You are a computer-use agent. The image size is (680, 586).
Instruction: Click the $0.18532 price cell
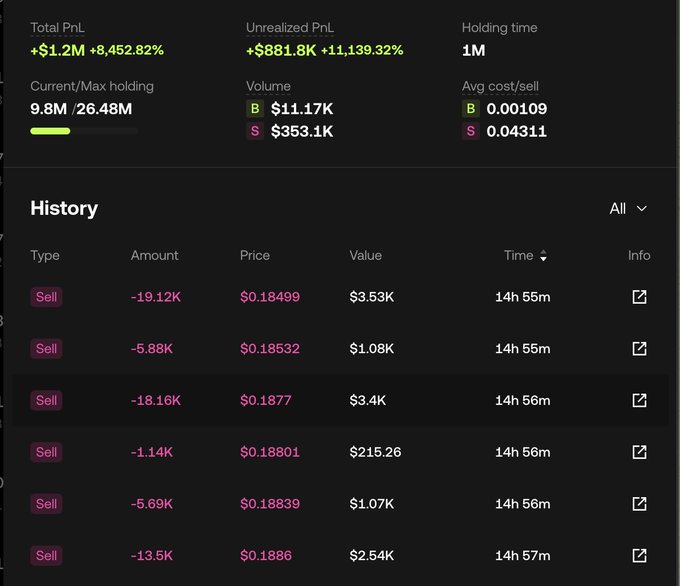[x=270, y=349]
